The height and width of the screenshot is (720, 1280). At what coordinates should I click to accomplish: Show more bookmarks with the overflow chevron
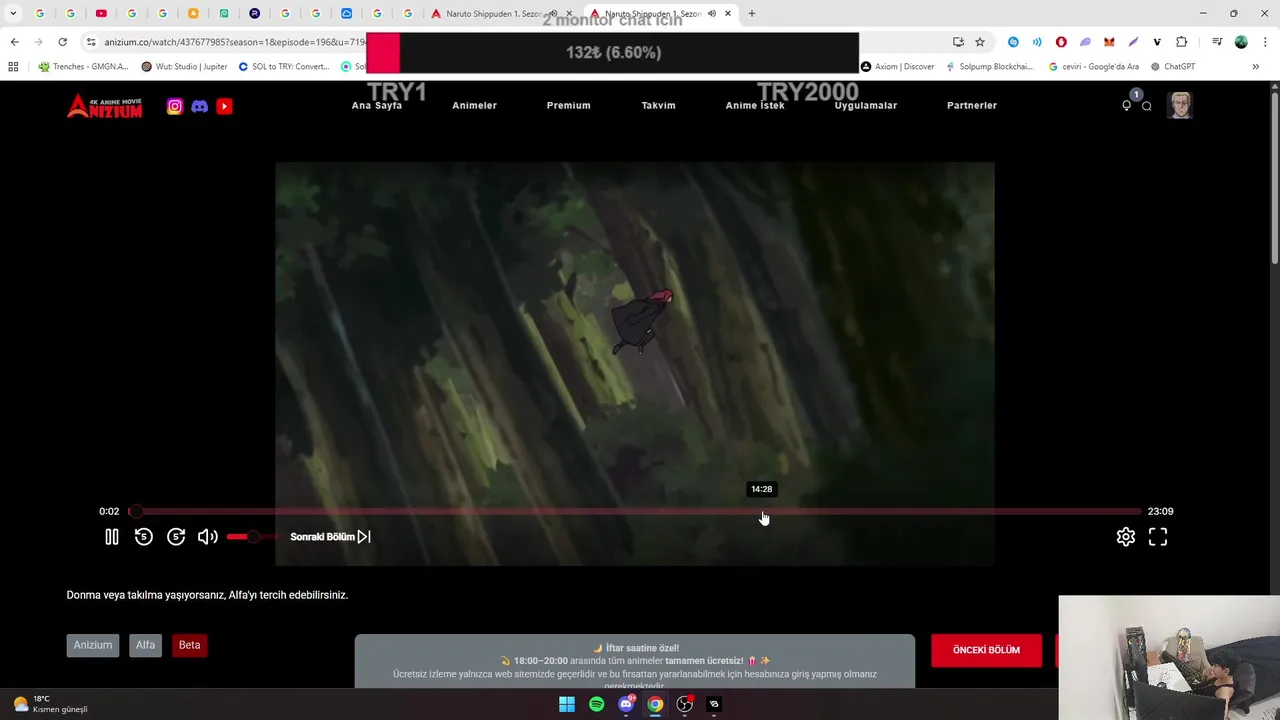(1256, 67)
